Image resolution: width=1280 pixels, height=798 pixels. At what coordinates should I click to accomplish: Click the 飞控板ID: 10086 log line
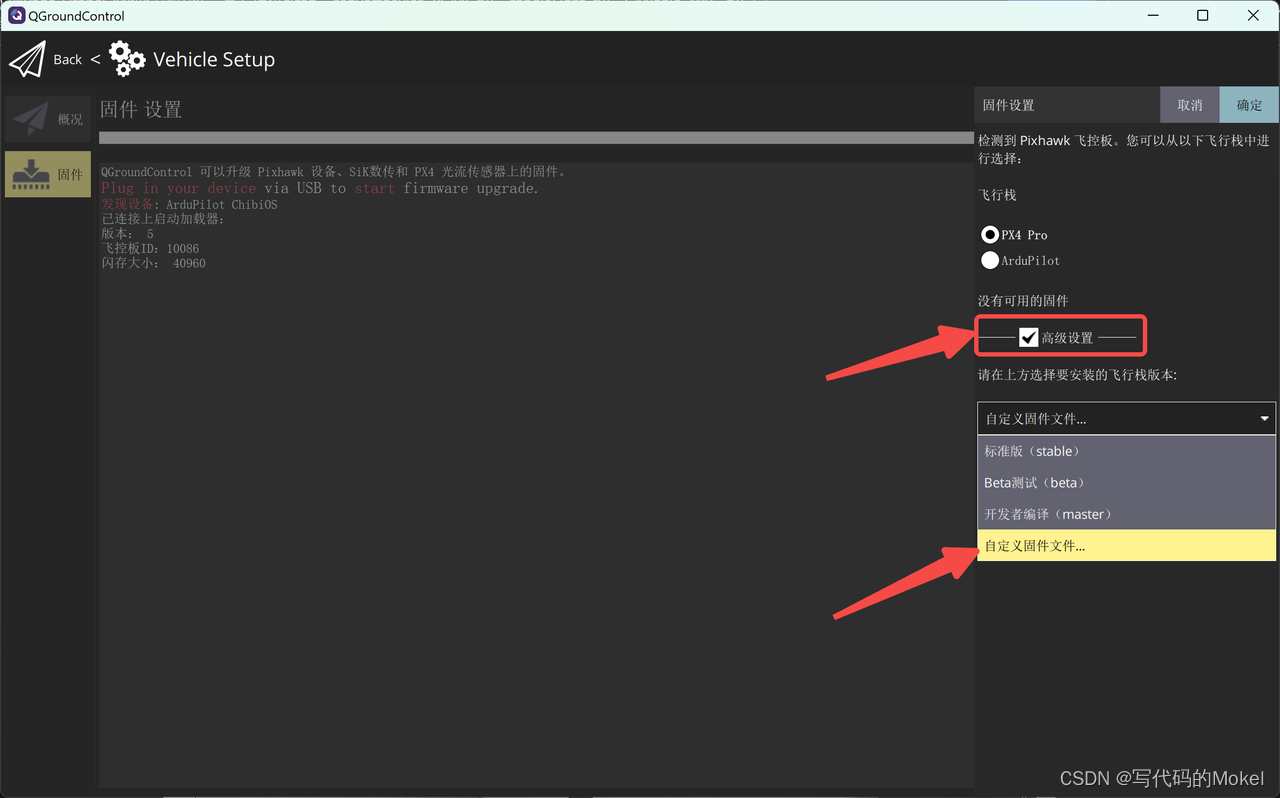click(150, 248)
